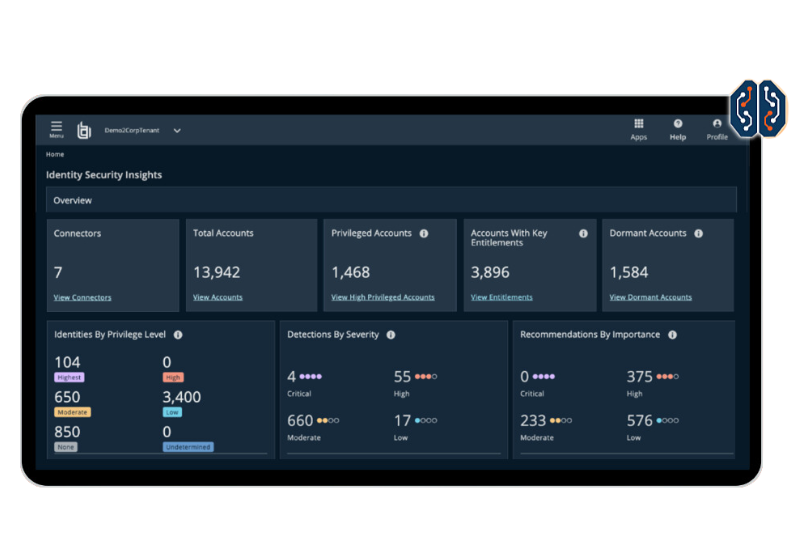Open the View Entitlements link
The height and width of the screenshot is (533, 800).
(x=501, y=297)
